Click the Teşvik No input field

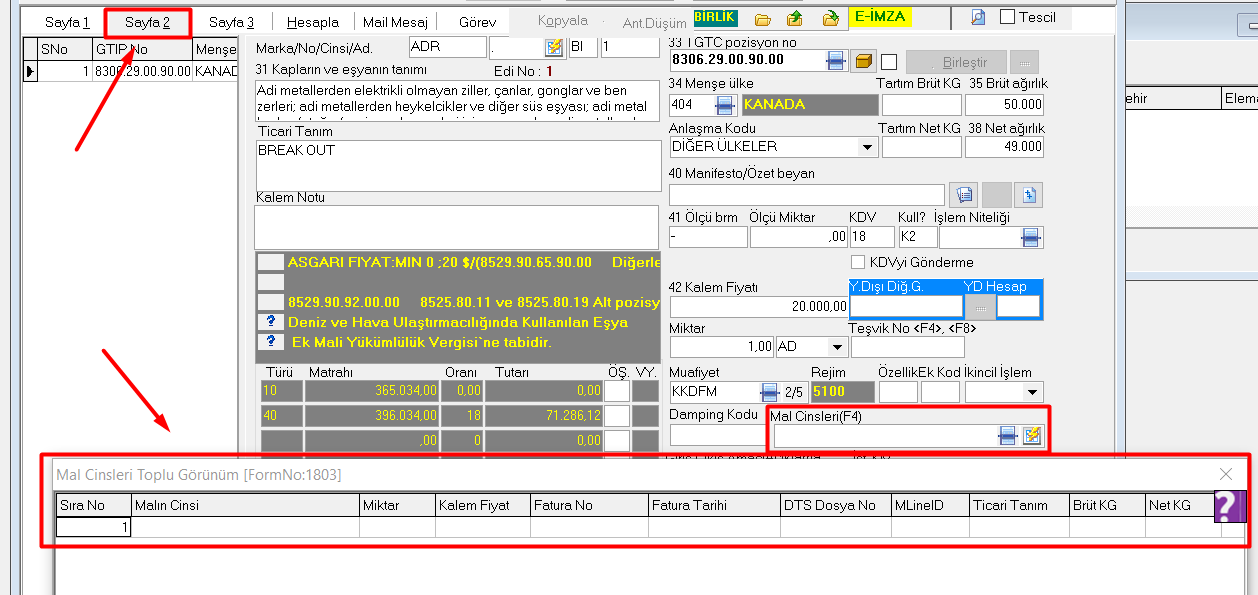click(x=908, y=347)
